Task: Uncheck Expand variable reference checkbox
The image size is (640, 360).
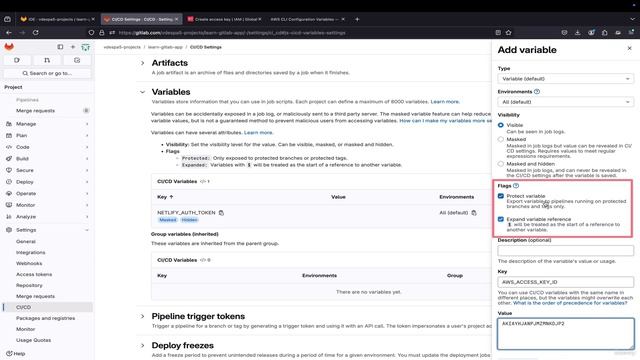Action: click(x=501, y=219)
